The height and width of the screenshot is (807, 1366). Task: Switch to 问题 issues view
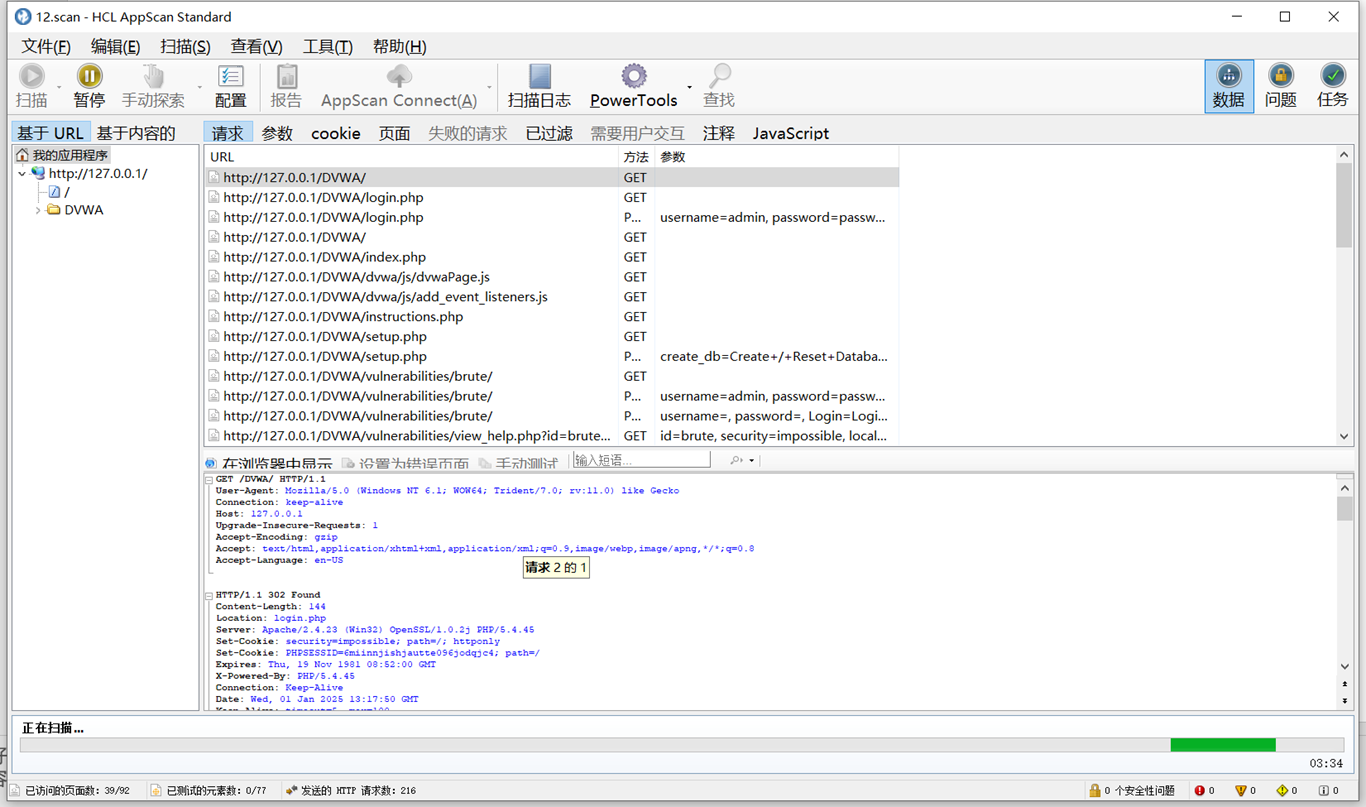click(1281, 86)
